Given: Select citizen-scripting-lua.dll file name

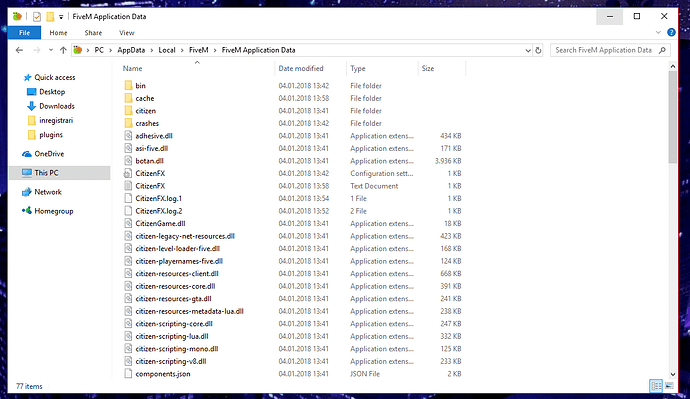Looking at the screenshot, I should (172, 337).
